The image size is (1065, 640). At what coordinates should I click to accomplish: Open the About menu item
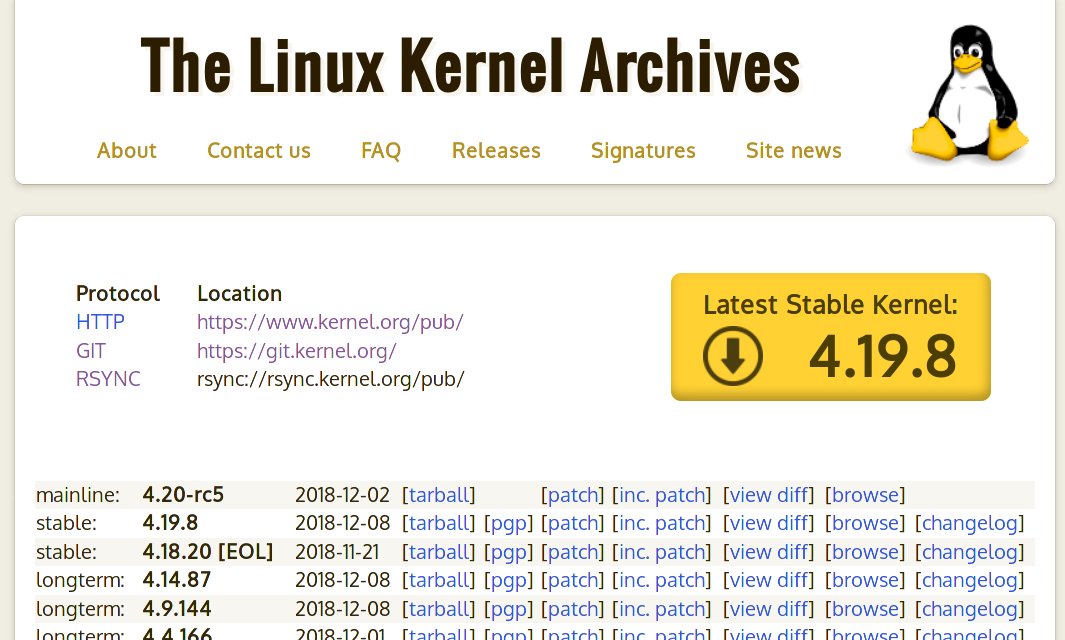126,150
